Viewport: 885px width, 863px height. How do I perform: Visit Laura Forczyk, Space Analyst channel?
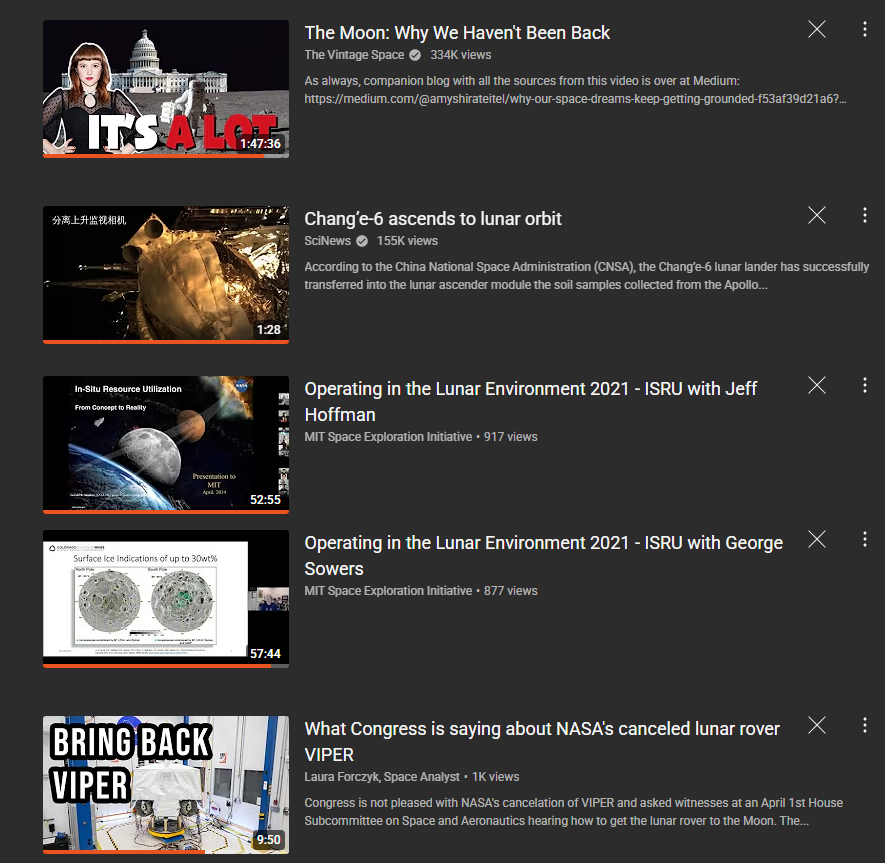(382, 777)
